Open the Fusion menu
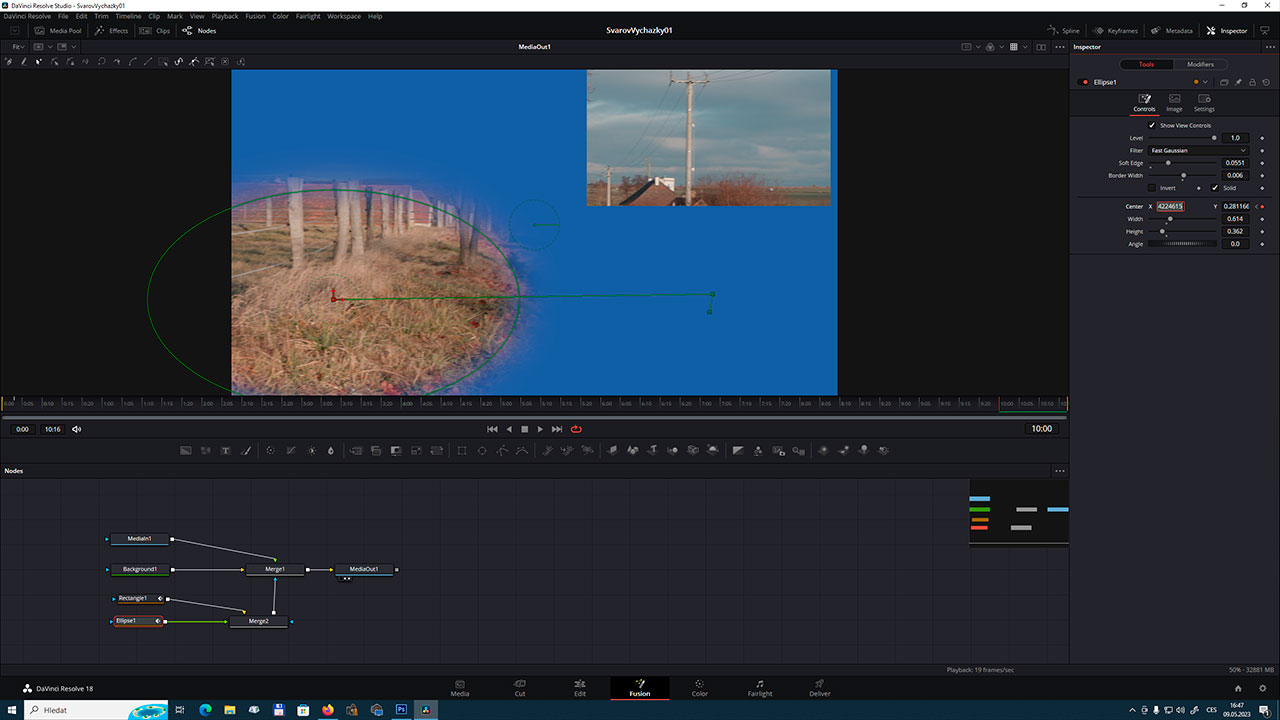The width and height of the screenshot is (1280, 720). pos(254,16)
